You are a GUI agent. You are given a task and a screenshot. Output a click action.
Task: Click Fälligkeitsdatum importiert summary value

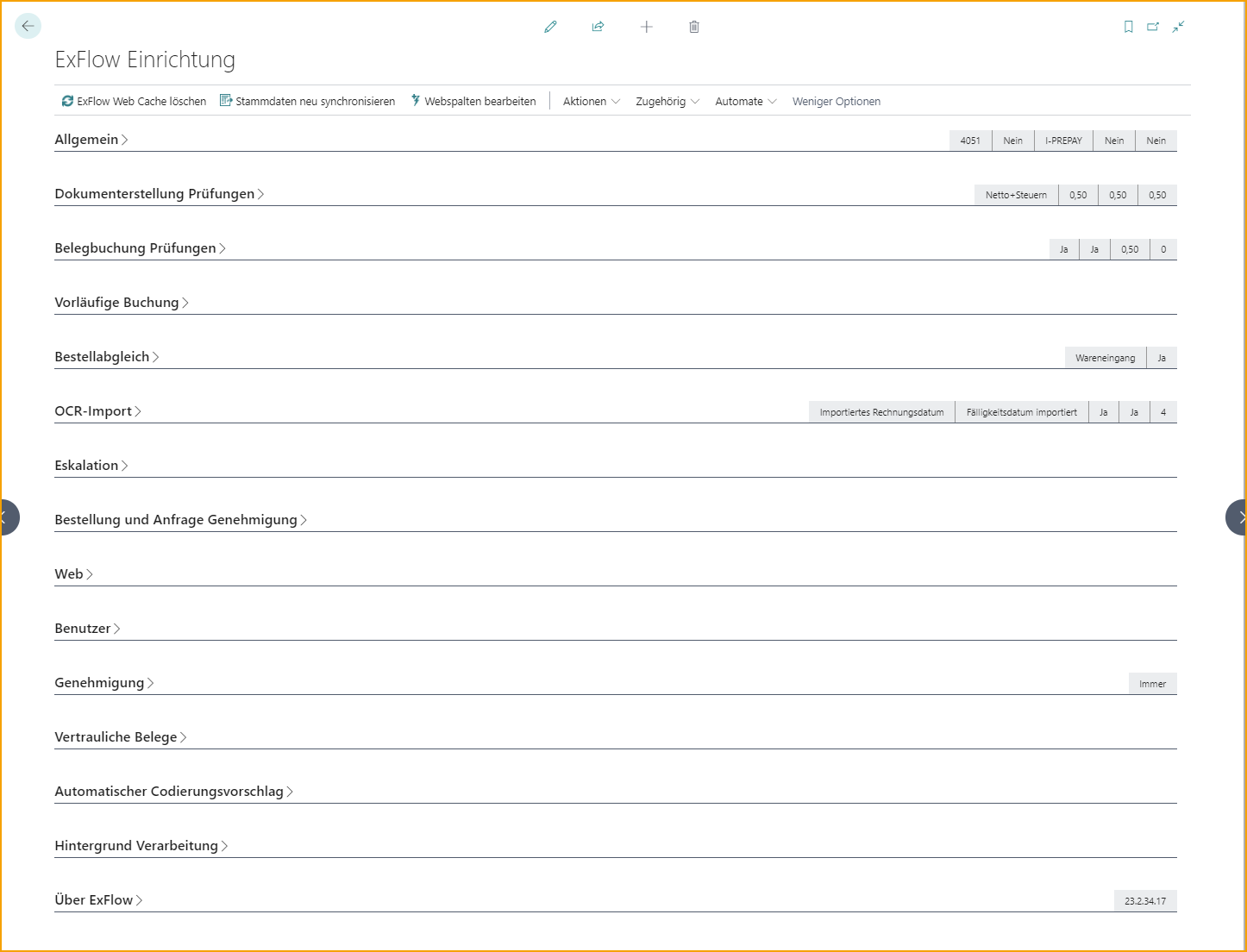1022,412
